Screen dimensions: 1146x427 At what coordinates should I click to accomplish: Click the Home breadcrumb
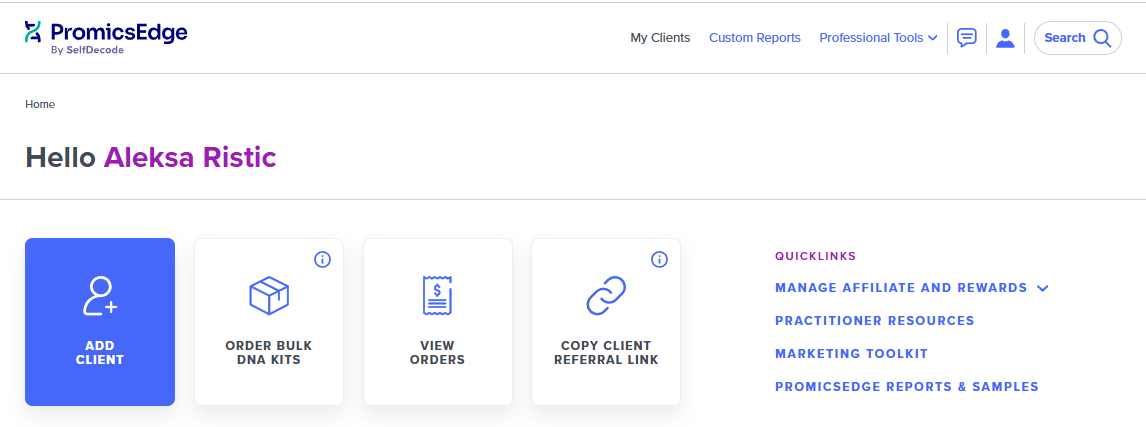(x=40, y=105)
